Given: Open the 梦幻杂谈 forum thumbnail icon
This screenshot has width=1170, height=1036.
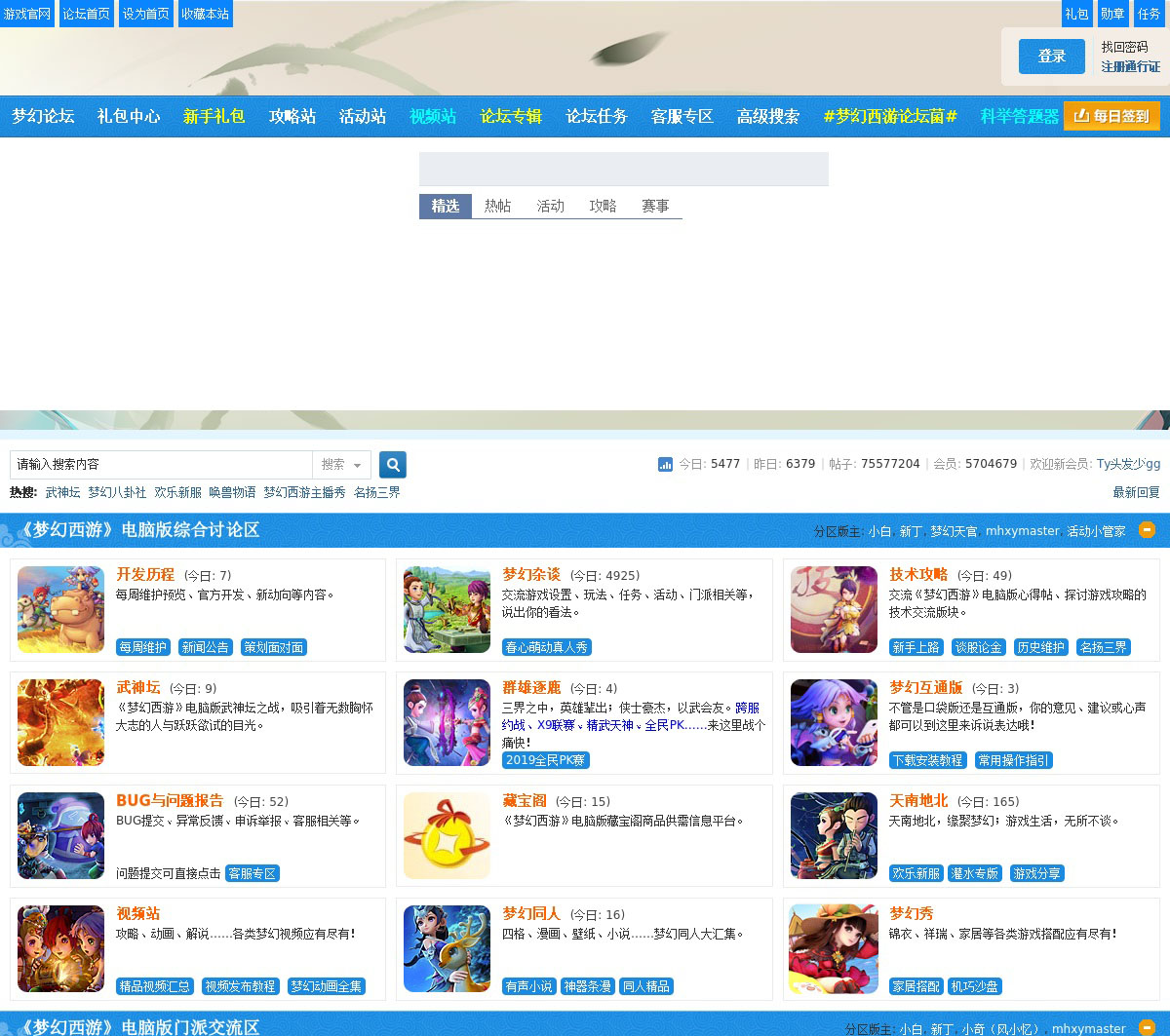Looking at the screenshot, I should click(x=447, y=609).
